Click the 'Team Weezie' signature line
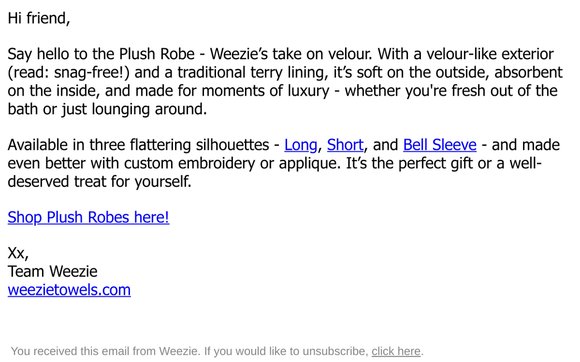Viewport: 580px width, 362px height. pyautogui.click(x=53, y=272)
